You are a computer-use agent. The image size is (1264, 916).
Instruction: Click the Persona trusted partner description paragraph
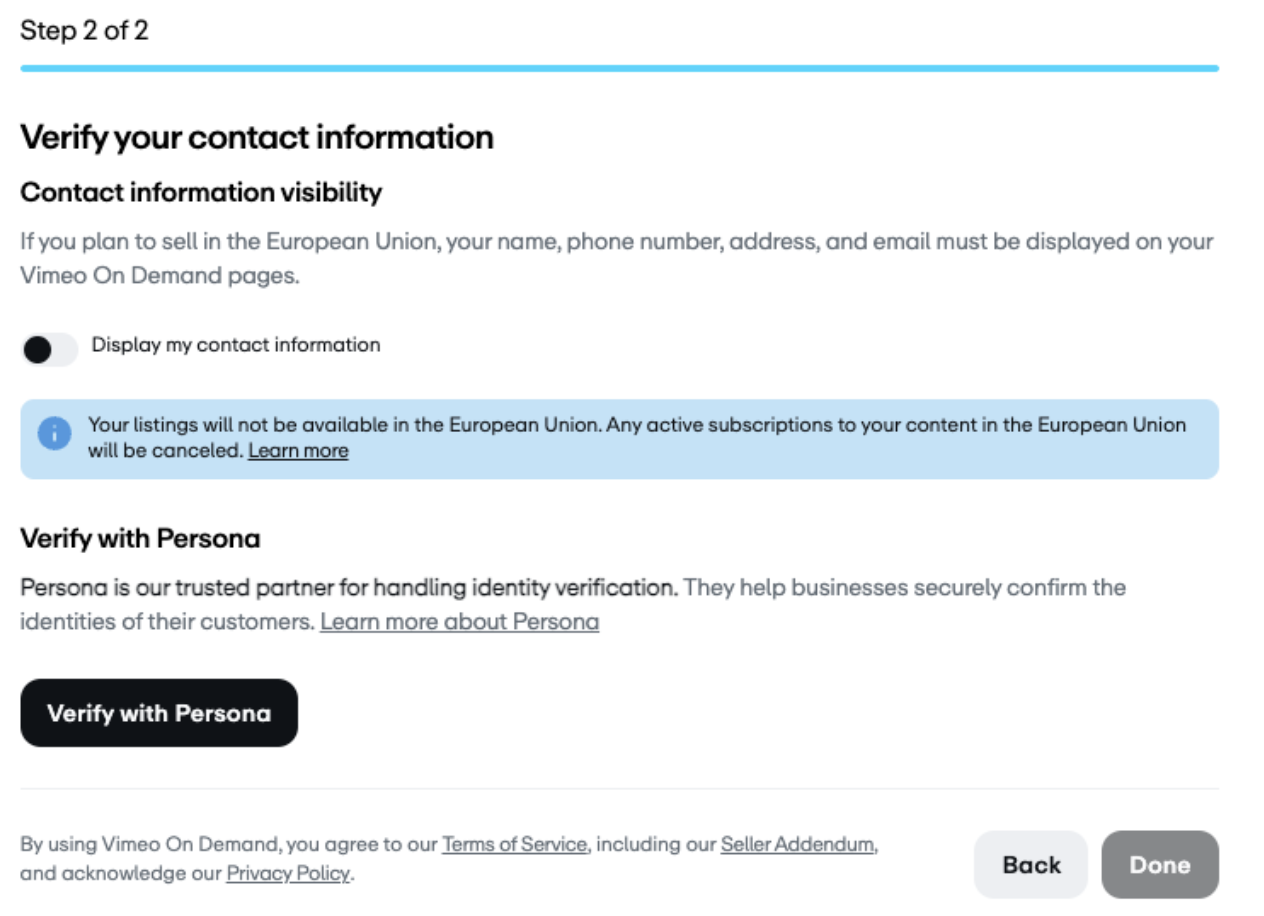coord(573,604)
